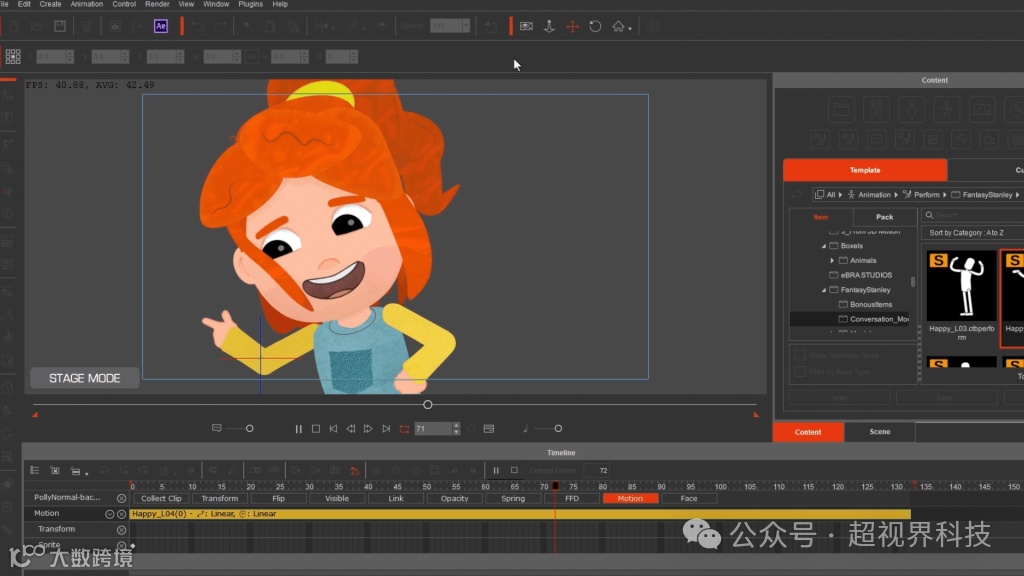Click the Collect Clip track button
1024x576 pixels.
pos(161,498)
